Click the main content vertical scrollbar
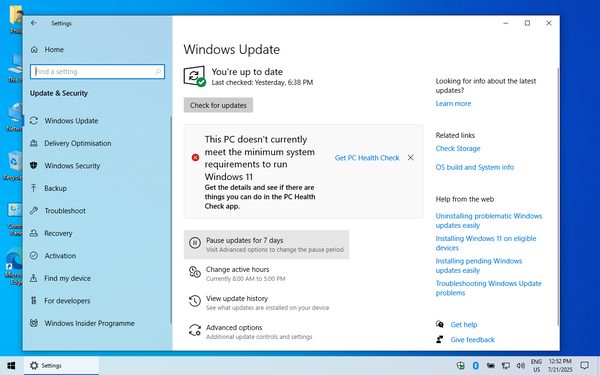Viewport: 600px width, 375px height. (x=558, y=197)
